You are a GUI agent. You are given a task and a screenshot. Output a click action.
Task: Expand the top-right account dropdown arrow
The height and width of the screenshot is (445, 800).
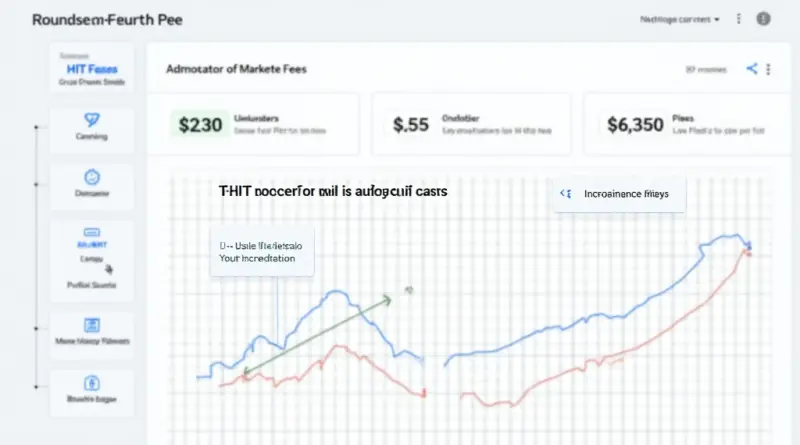tap(716, 19)
